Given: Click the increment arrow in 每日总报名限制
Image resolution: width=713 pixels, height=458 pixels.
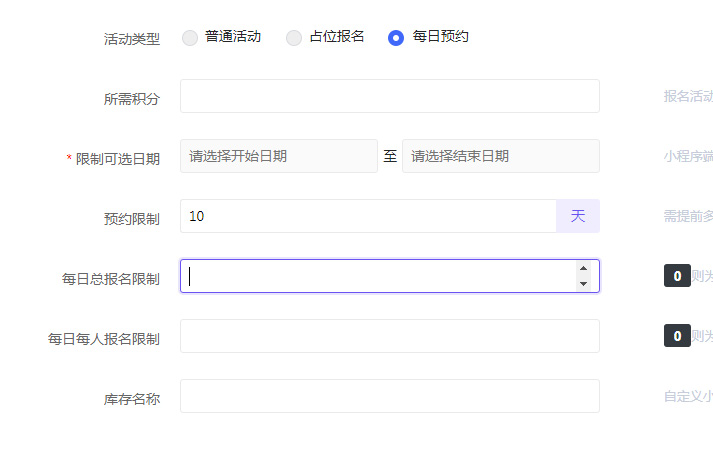Looking at the screenshot, I should 583,268.
